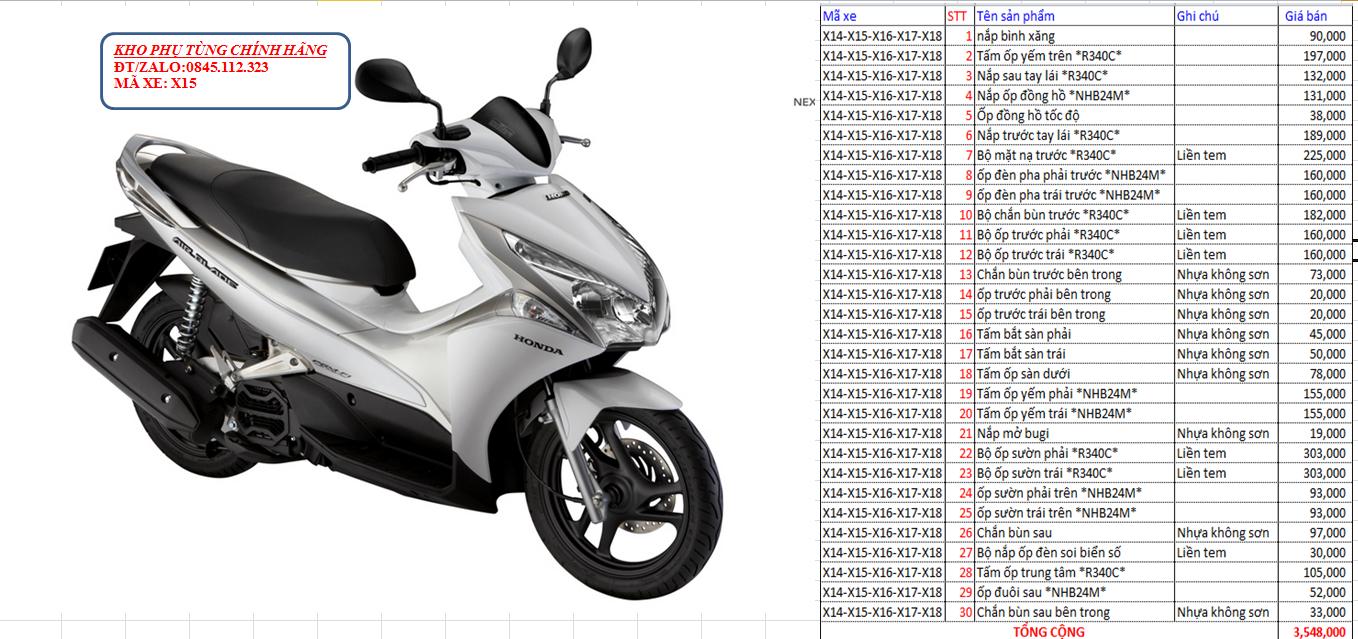Image resolution: width=1358 pixels, height=639 pixels.
Task: Click the 'ốp đuôi sau *NHB24M*' cell
Action: pyautogui.click(x=1074, y=592)
